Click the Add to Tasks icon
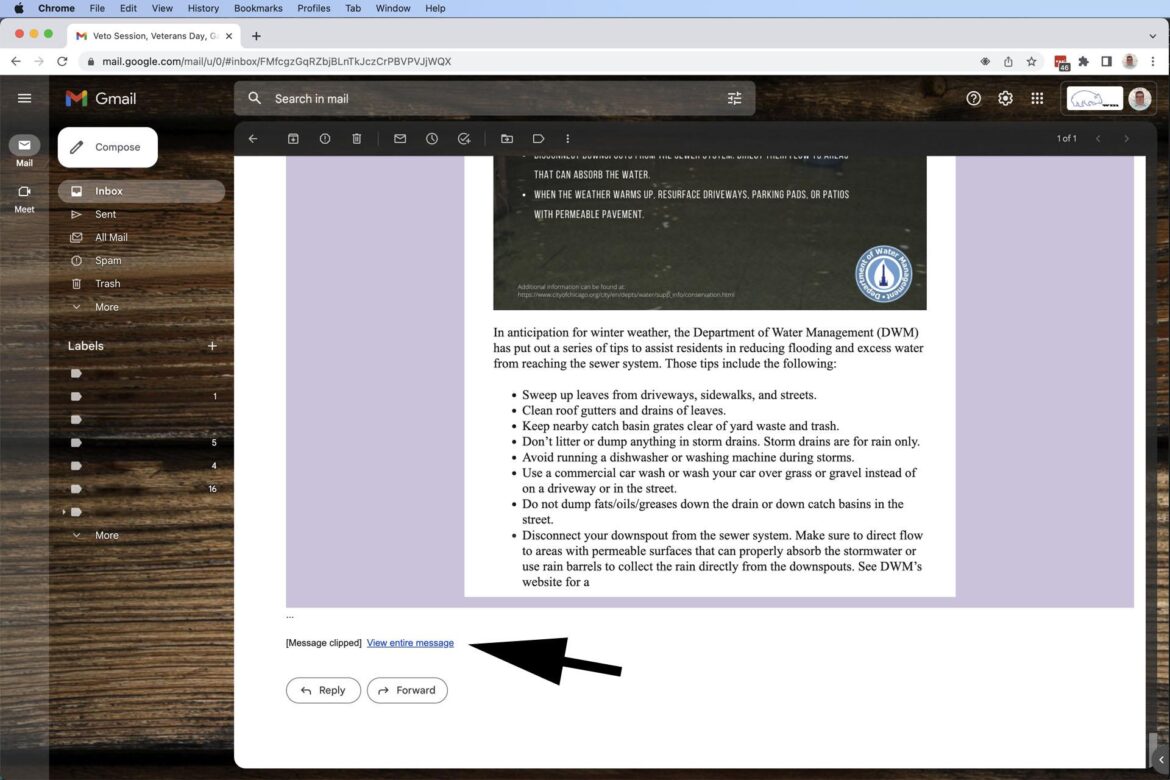This screenshot has height=780, width=1170. [464, 139]
